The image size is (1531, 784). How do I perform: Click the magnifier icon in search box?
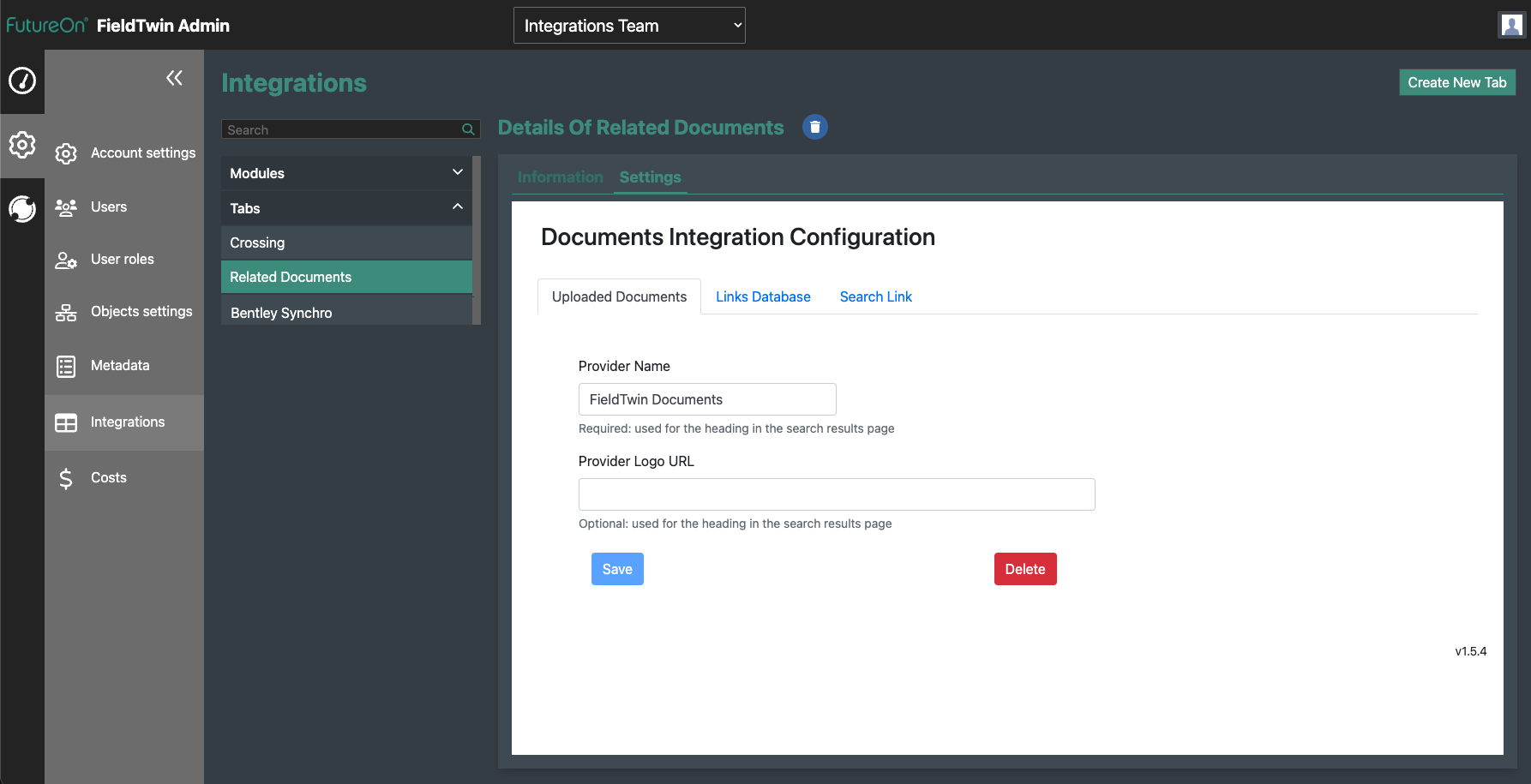point(468,129)
